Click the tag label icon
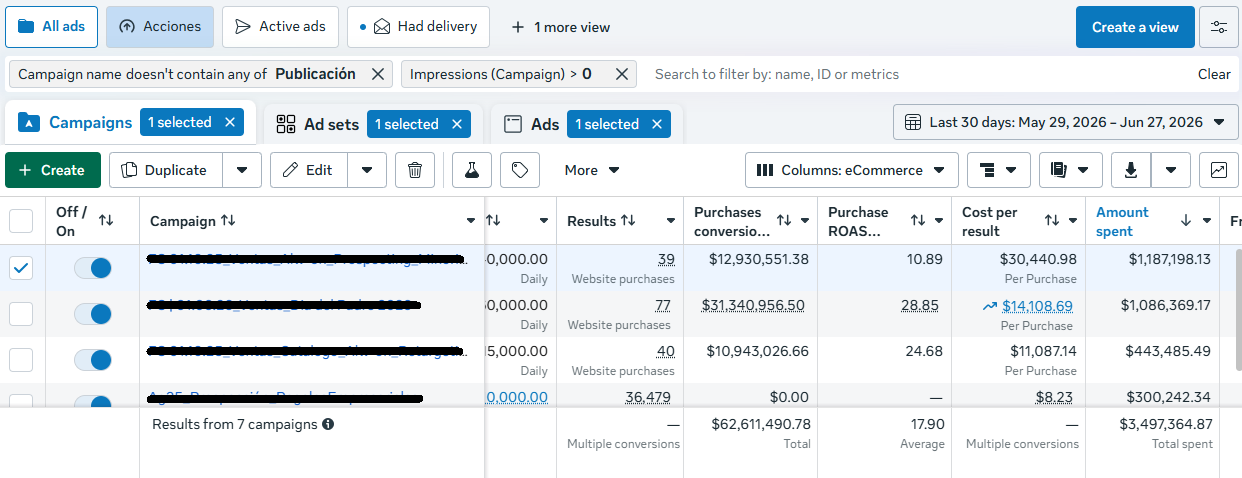This screenshot has height=478, width=1242. click(x=520, y=170)
